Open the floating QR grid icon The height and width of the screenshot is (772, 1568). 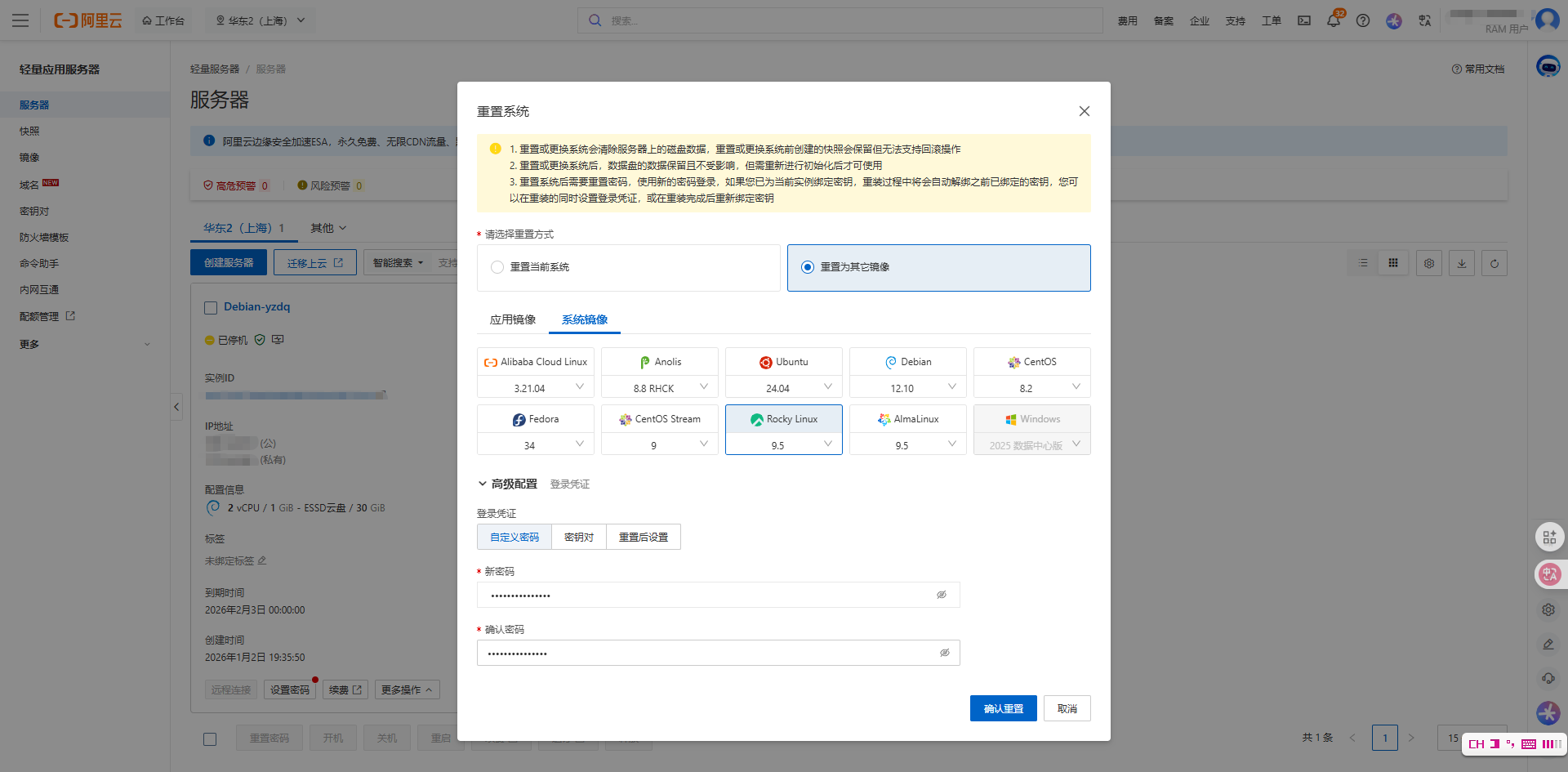click(x=1549, y=538)
